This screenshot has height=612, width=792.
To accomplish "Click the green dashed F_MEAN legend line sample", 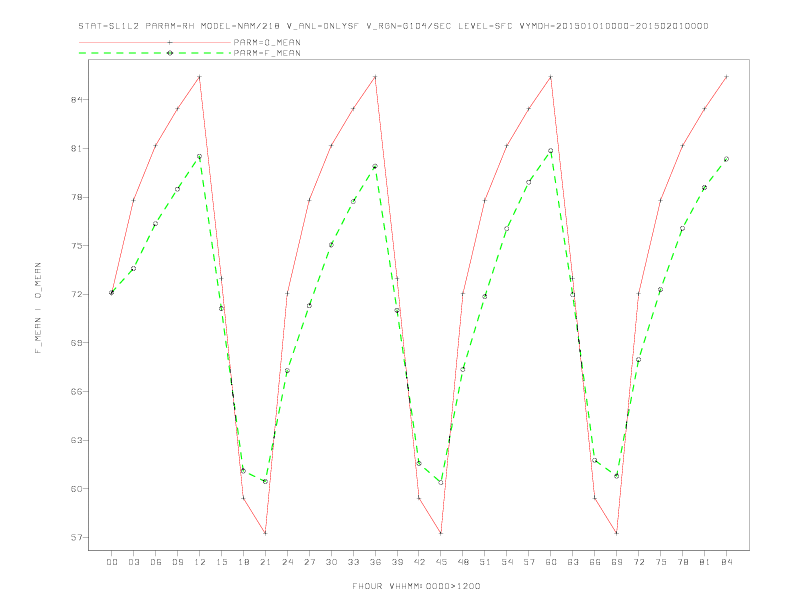I will [x=155, y=53].
